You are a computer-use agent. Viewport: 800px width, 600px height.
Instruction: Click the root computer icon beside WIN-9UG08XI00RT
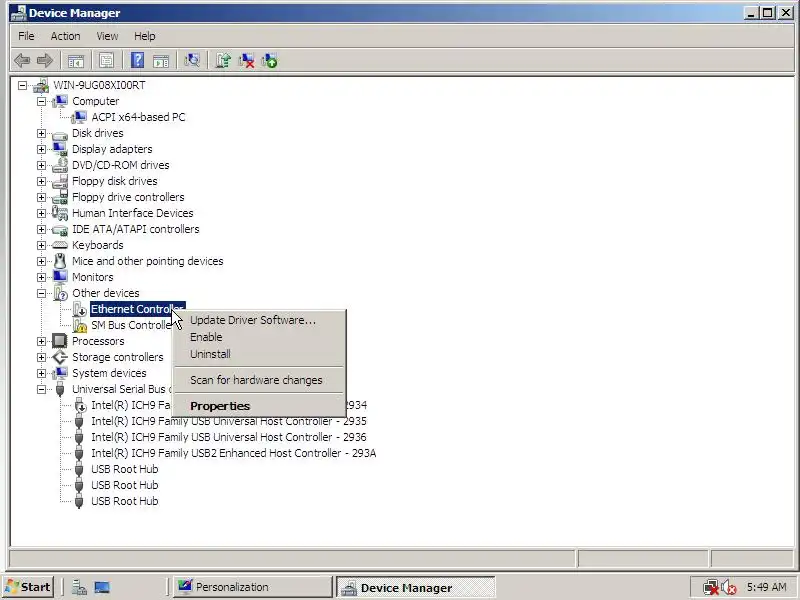pos(41,86)
